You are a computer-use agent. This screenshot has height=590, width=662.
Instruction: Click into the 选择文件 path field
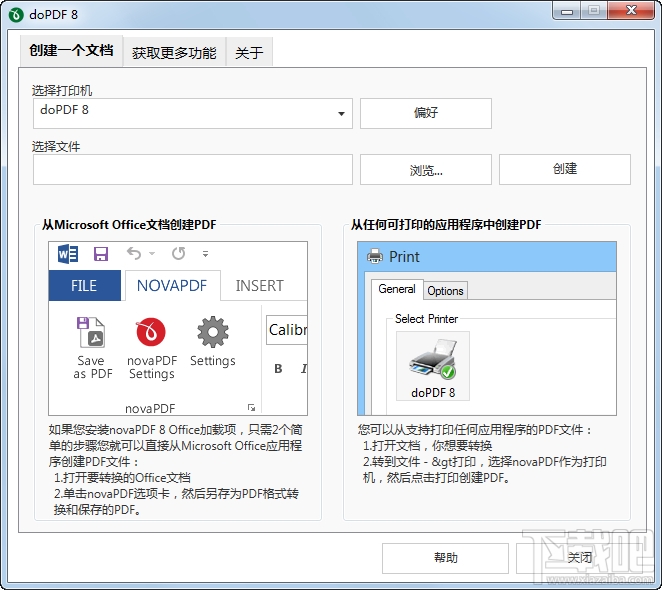coord(193,169)
